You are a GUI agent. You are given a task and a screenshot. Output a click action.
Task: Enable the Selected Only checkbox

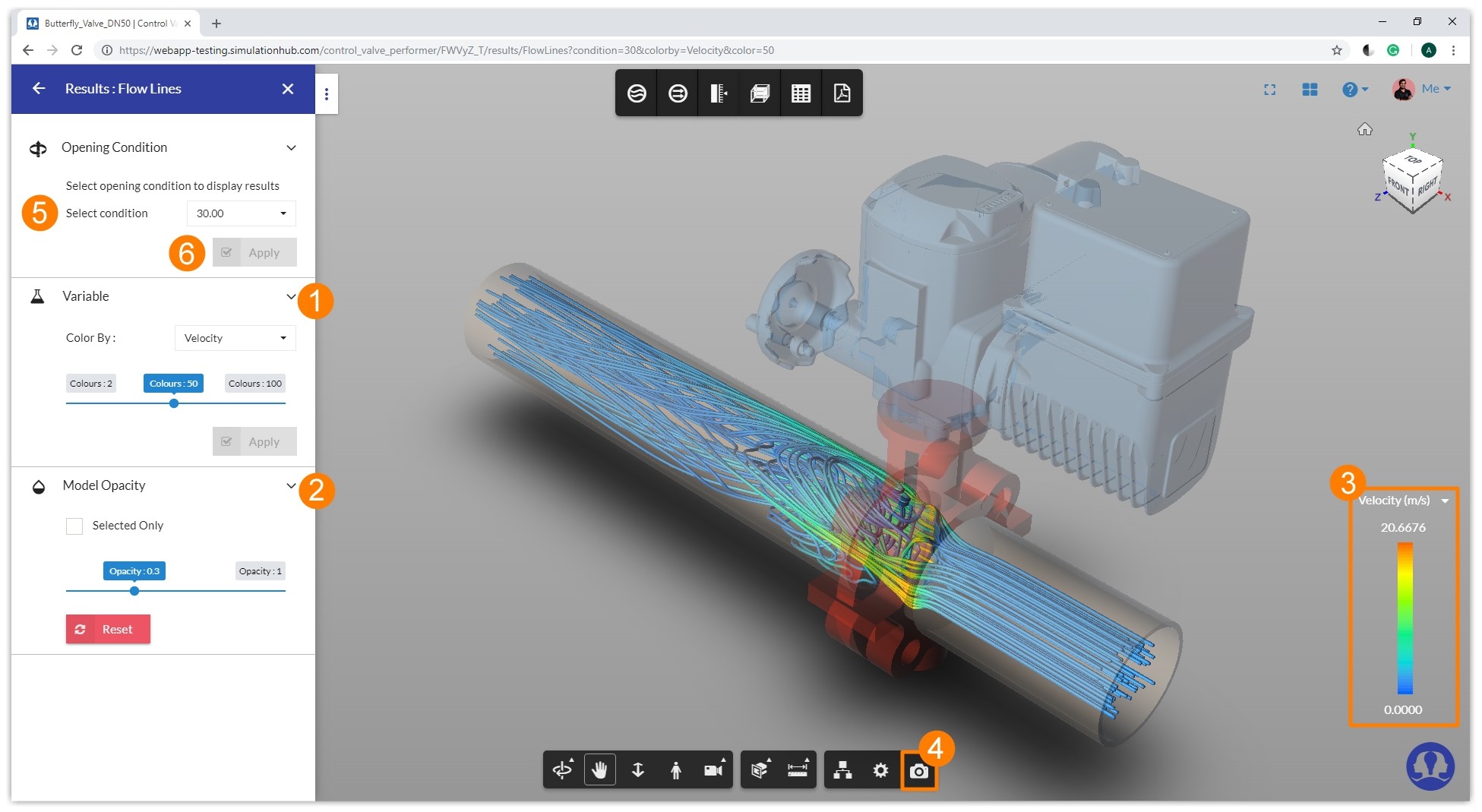coord(74,525)
